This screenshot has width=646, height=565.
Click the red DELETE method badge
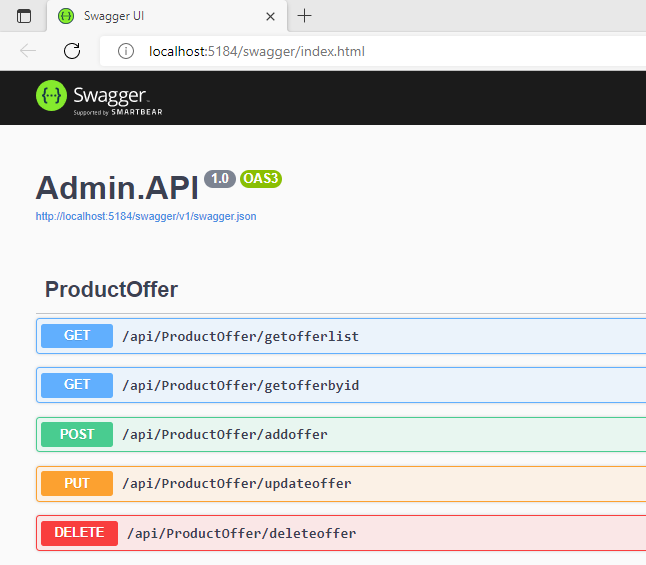click(80, 533)
